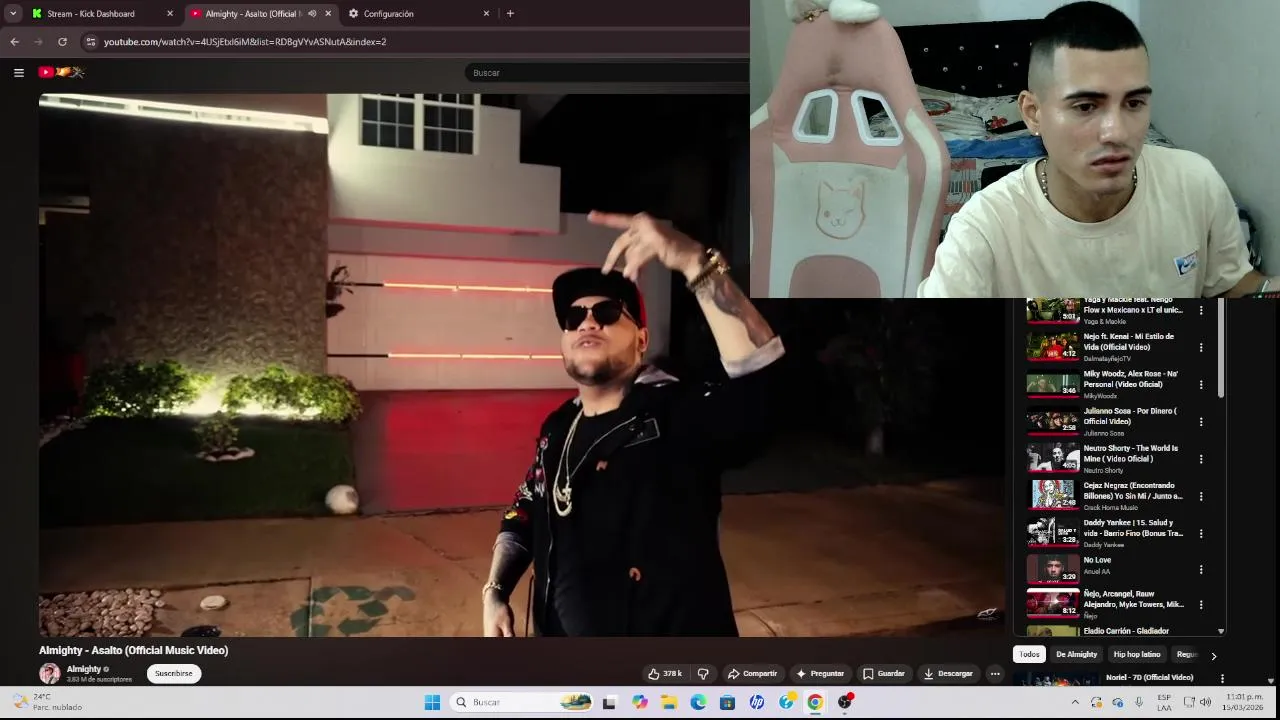Open options for Neutro Shorty playlist item
Screen dimensions: 1280x720
[x=1201, y=459]
